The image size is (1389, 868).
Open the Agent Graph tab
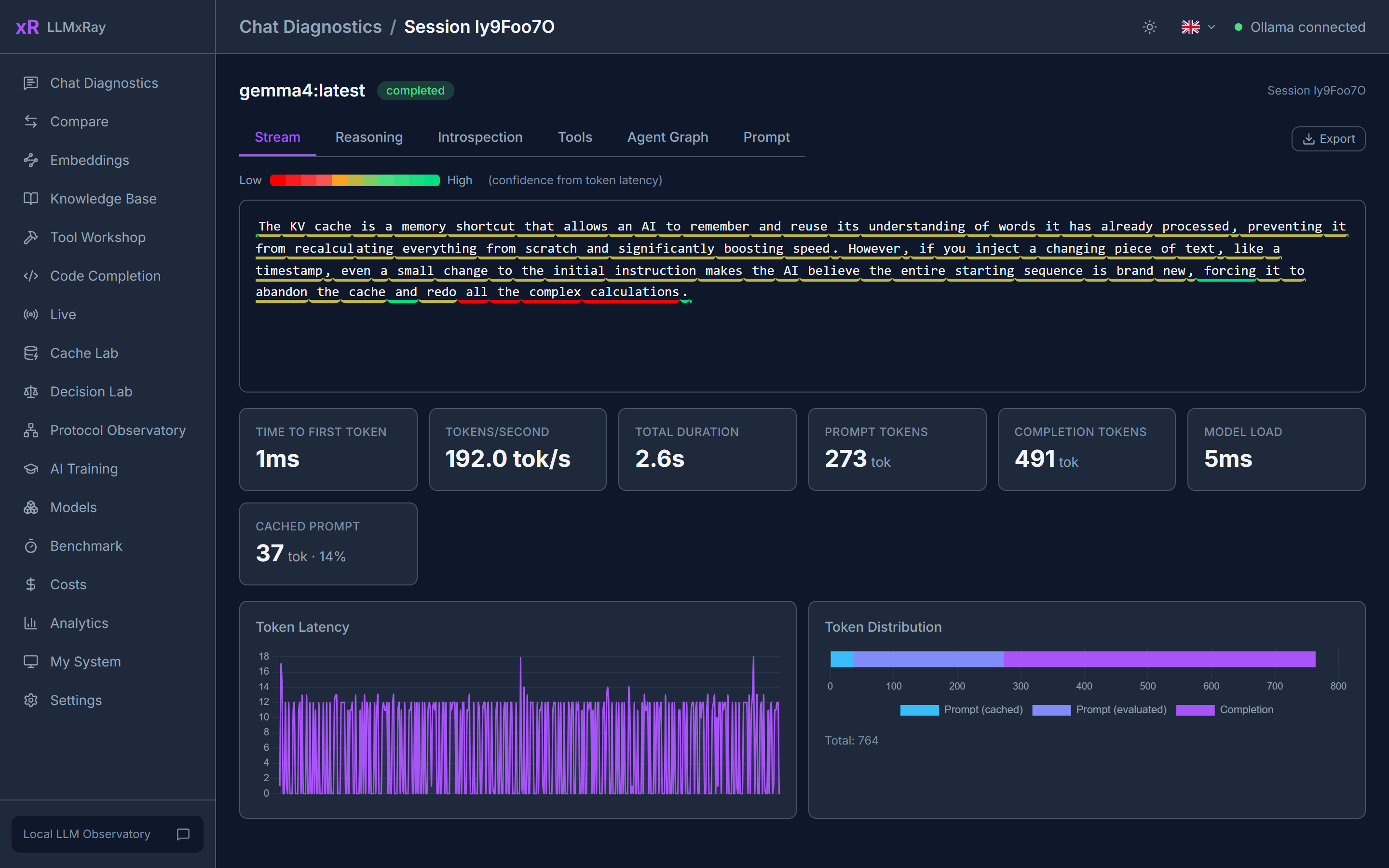point(667,137)
